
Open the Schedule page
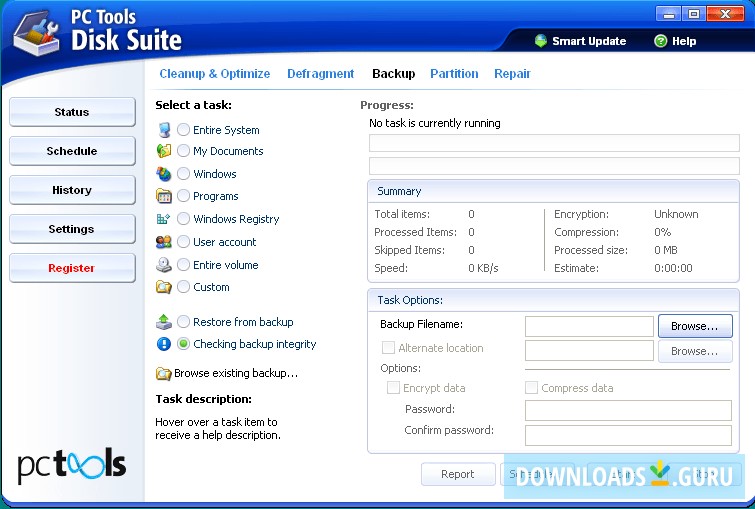[x=72, y=151]
